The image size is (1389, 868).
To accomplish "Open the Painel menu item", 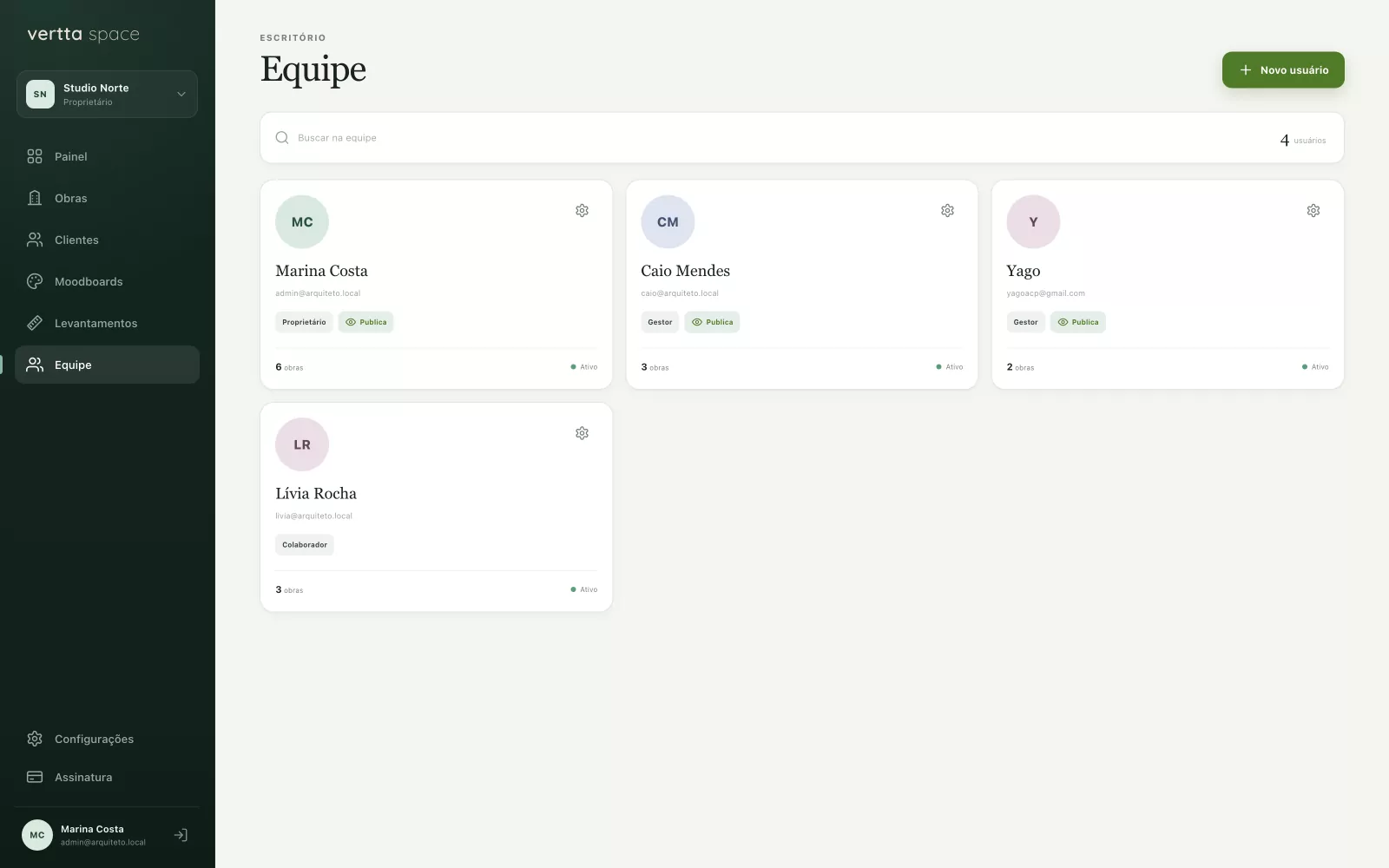I will [107, 156].
